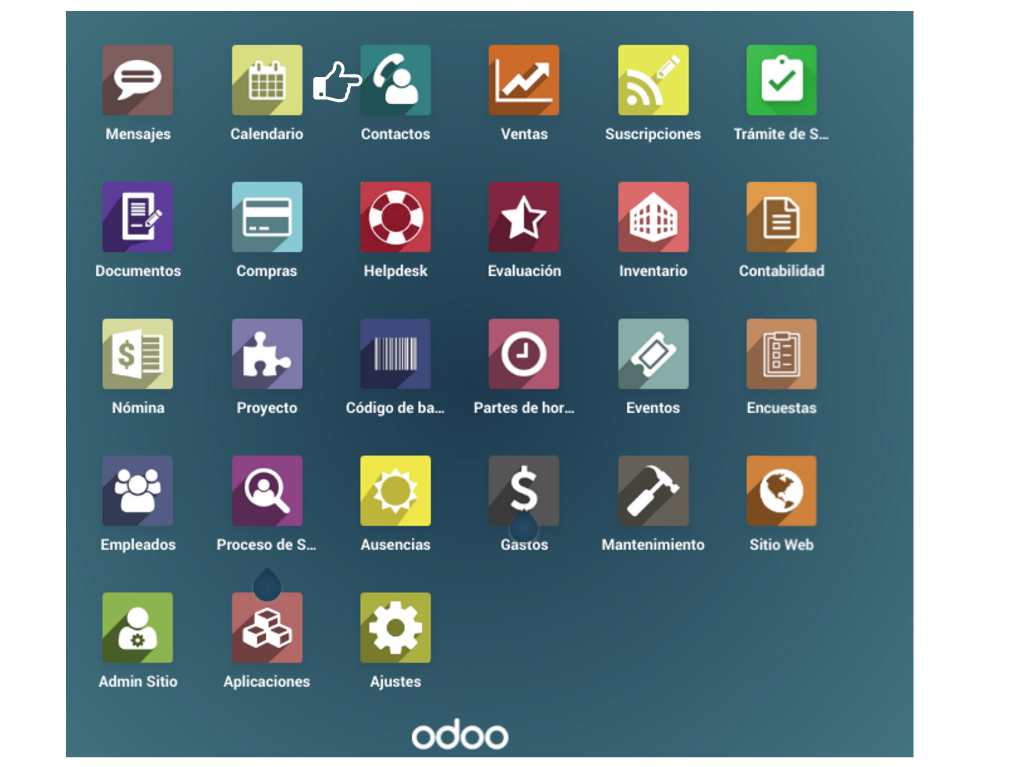Click the Sitio Web label
This screenshot has width=1023, height=767.
point(781,545)
